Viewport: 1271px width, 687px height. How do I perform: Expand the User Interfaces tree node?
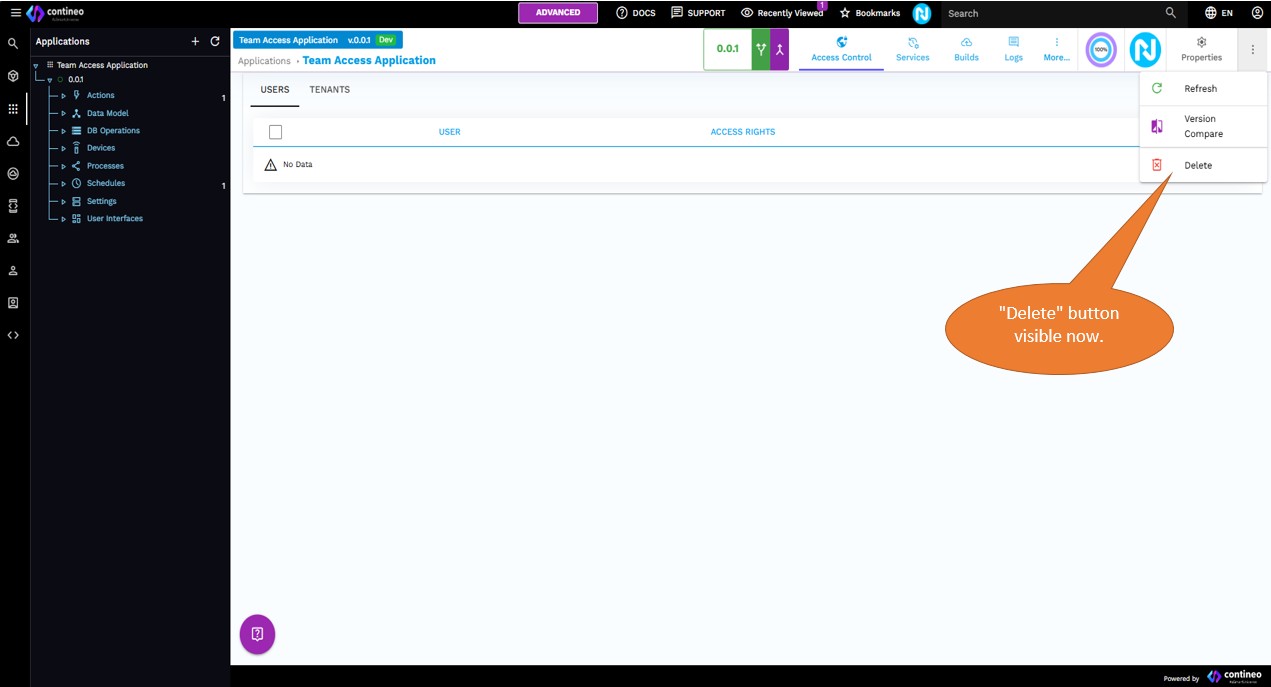click(64, 219)
